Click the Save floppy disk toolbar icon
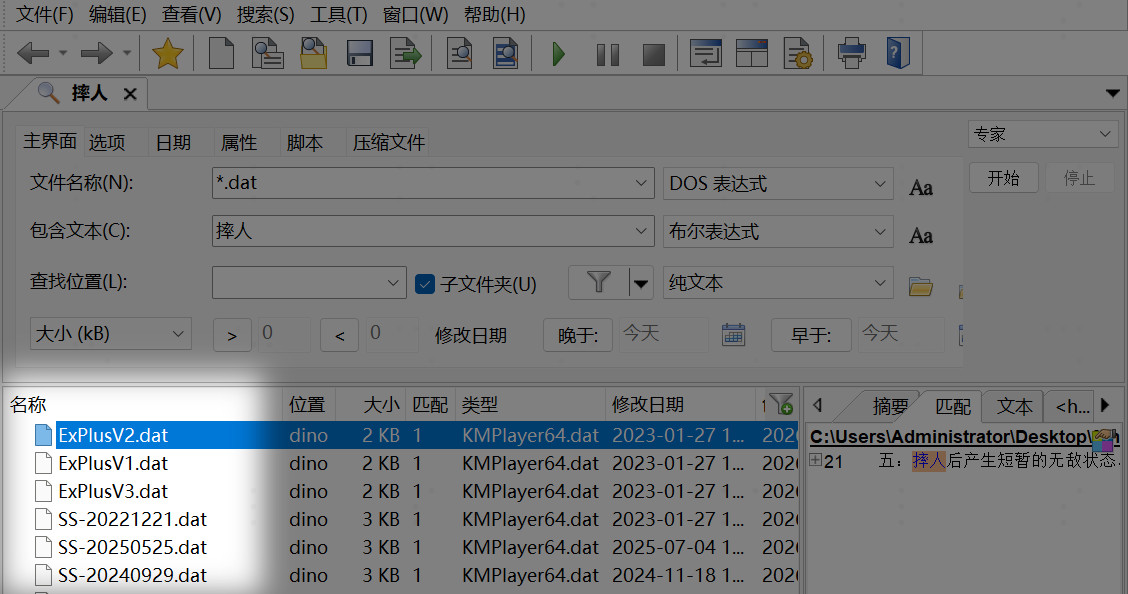 (x=360, y=54)
